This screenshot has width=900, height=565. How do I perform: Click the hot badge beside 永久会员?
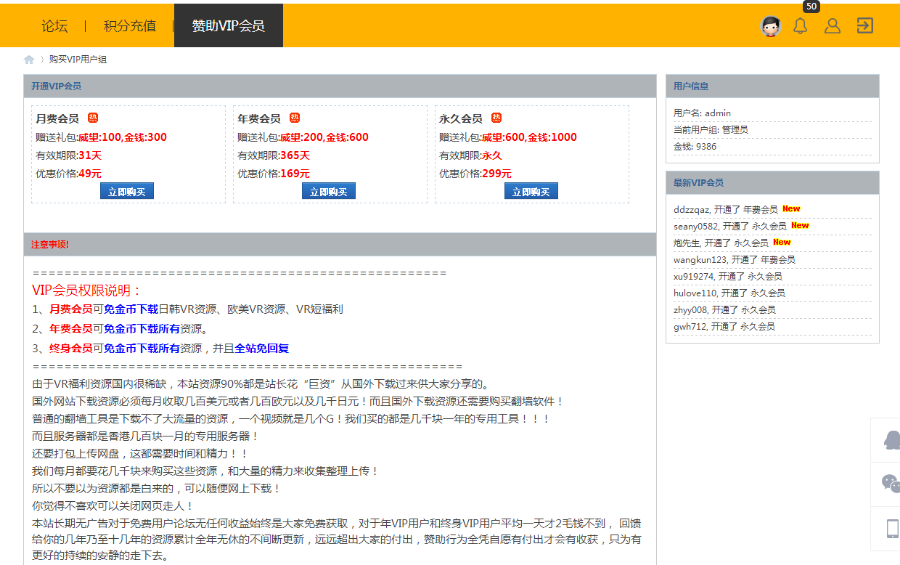[496, 118]
